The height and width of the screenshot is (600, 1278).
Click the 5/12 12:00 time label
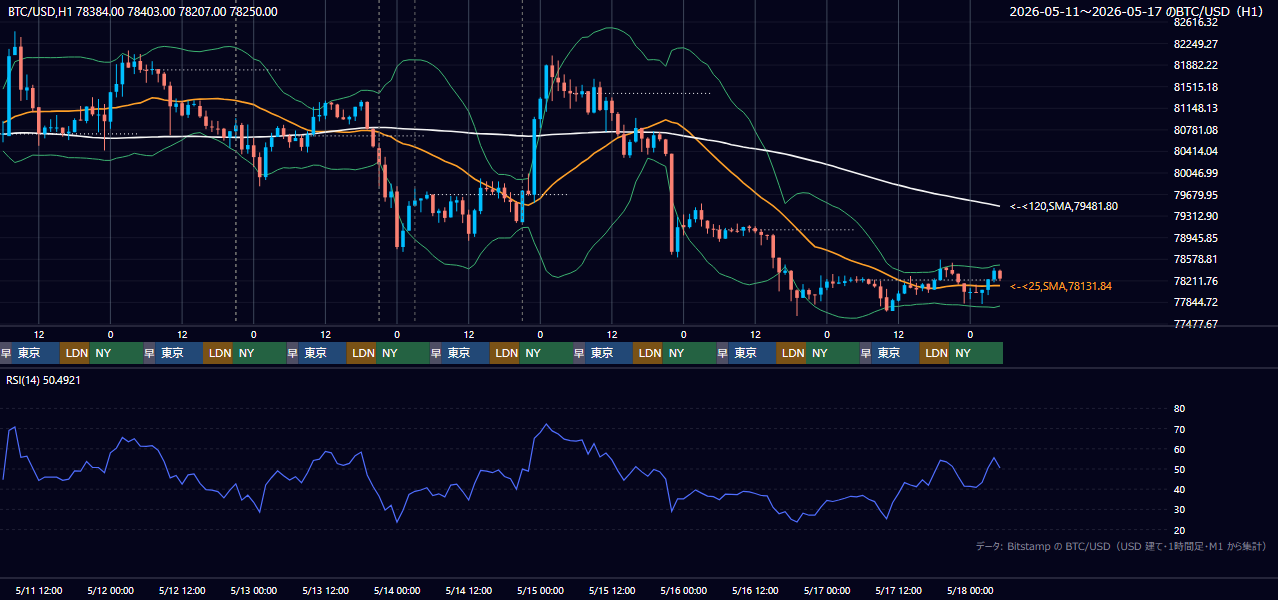click(183, 591)
